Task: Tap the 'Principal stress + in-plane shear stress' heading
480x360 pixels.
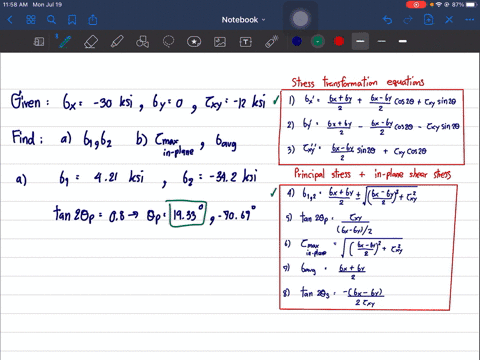Action: coord(372,174)
